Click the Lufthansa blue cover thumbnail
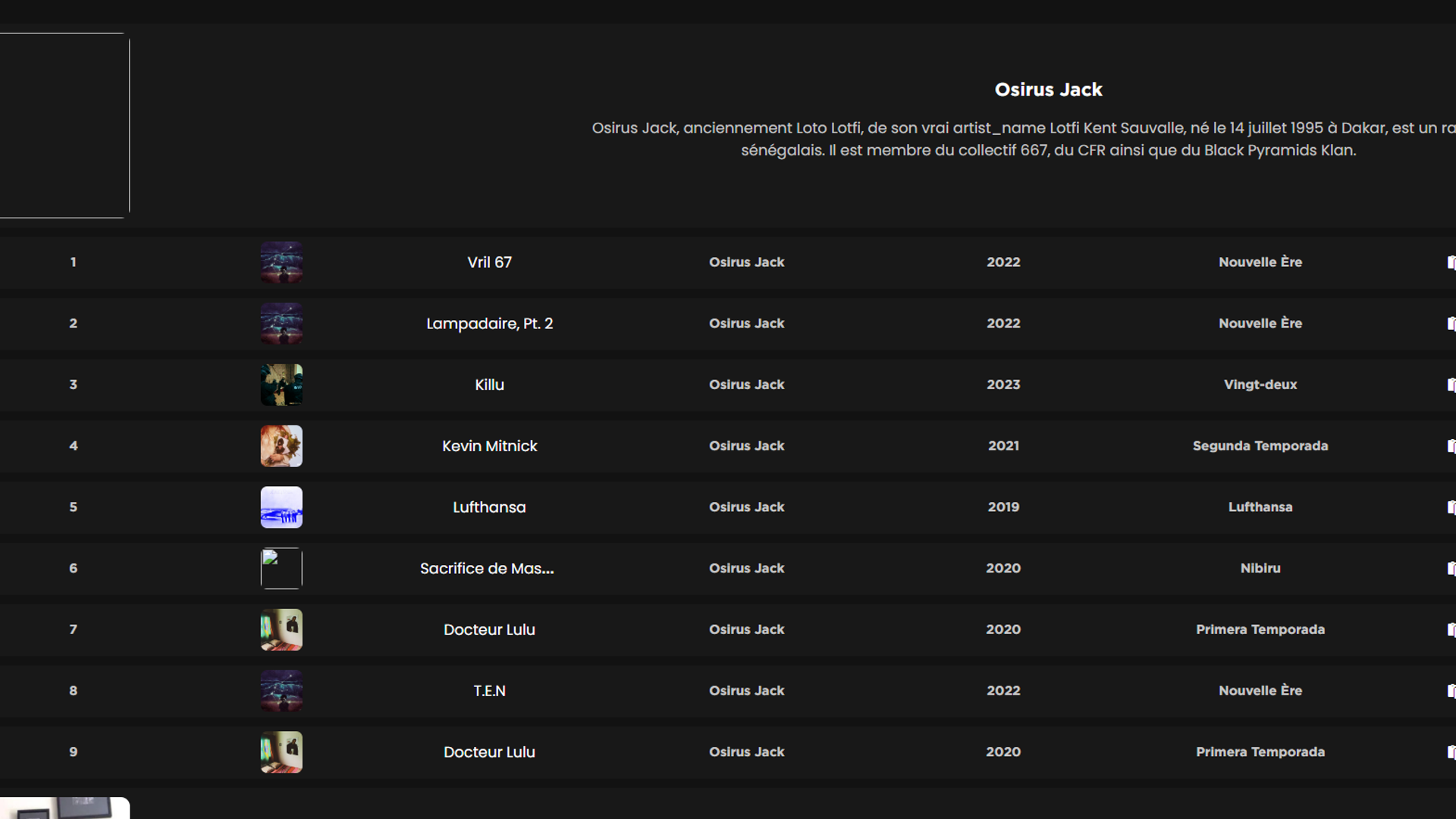Viewport: 1456px width, 819px height. [281, 507]
